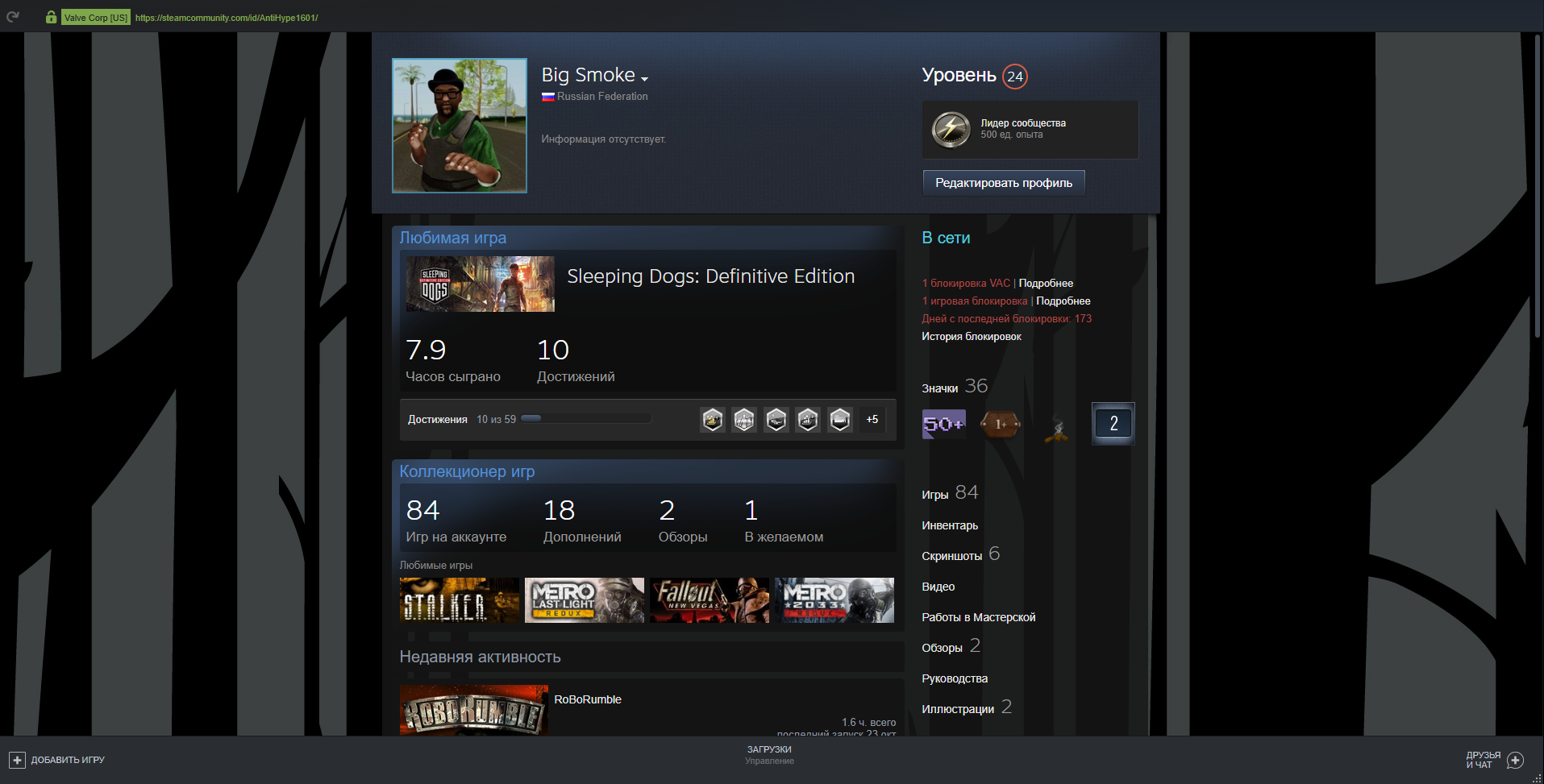The width and height of the screenshot is (1544, 784).
Task: Open ЗАГРУЗКИ Управление downloads area
Action: coord(769,755)
